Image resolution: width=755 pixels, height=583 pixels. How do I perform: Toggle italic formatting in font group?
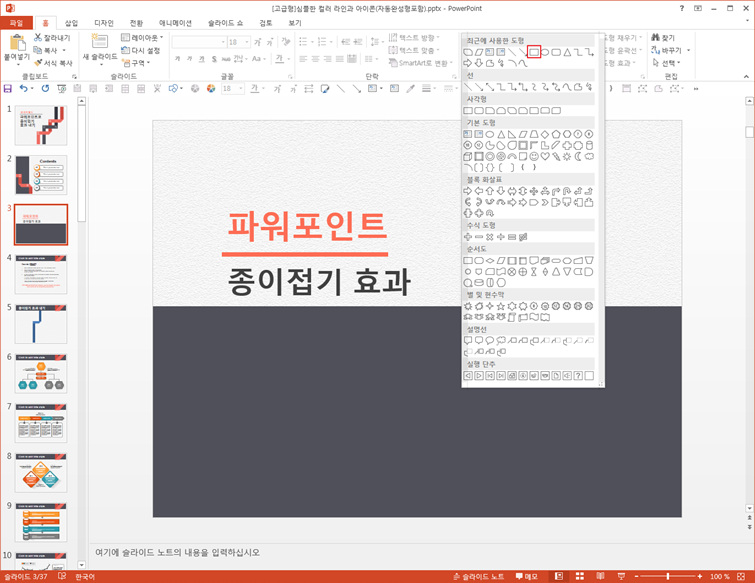tap(189, 59)
